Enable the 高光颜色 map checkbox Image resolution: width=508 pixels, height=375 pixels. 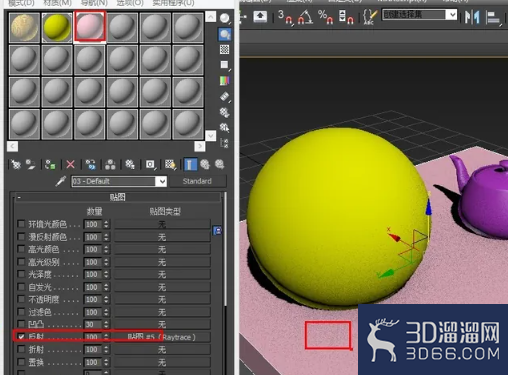click(21, 249)
